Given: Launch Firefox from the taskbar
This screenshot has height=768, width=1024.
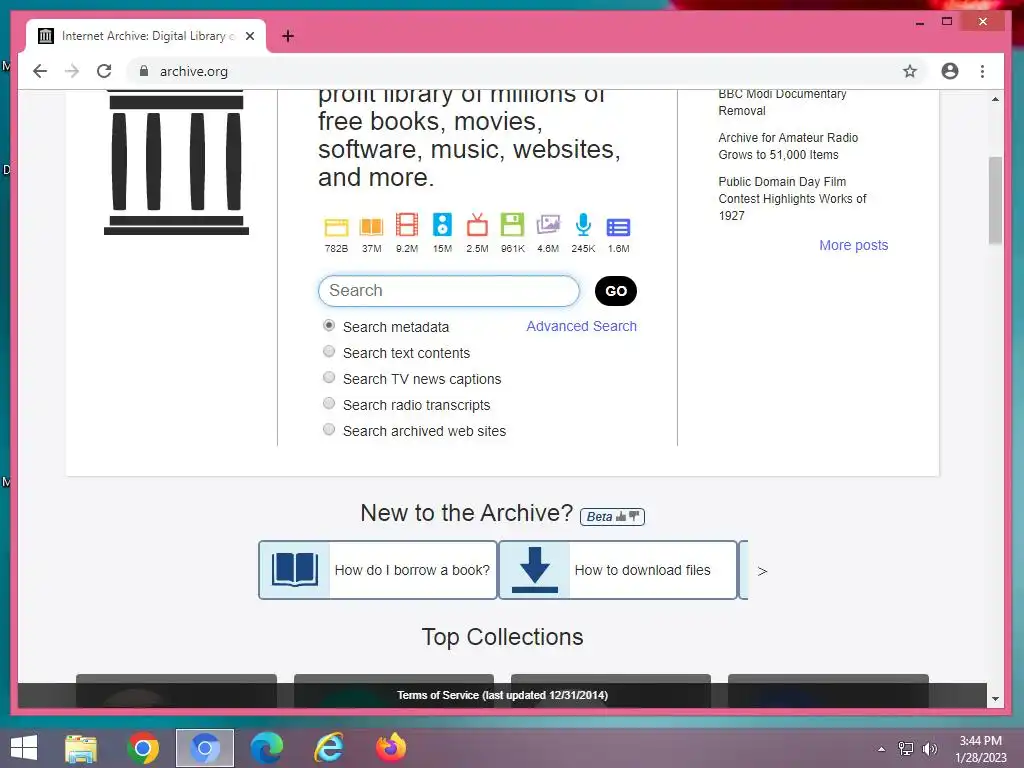Looking at the screenshot, I should coord(391,748).
